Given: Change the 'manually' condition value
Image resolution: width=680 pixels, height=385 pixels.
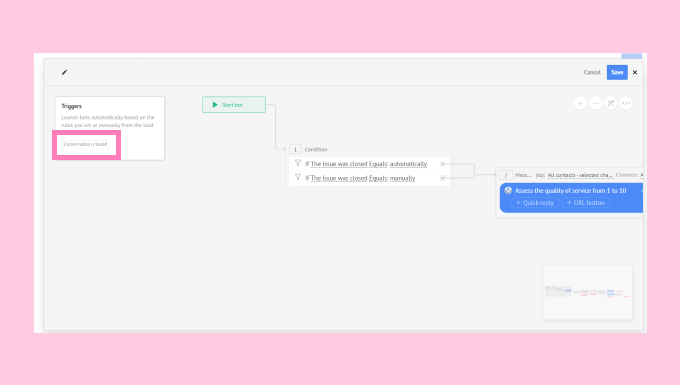Looking at the screenshot, I should click(402, 178).
